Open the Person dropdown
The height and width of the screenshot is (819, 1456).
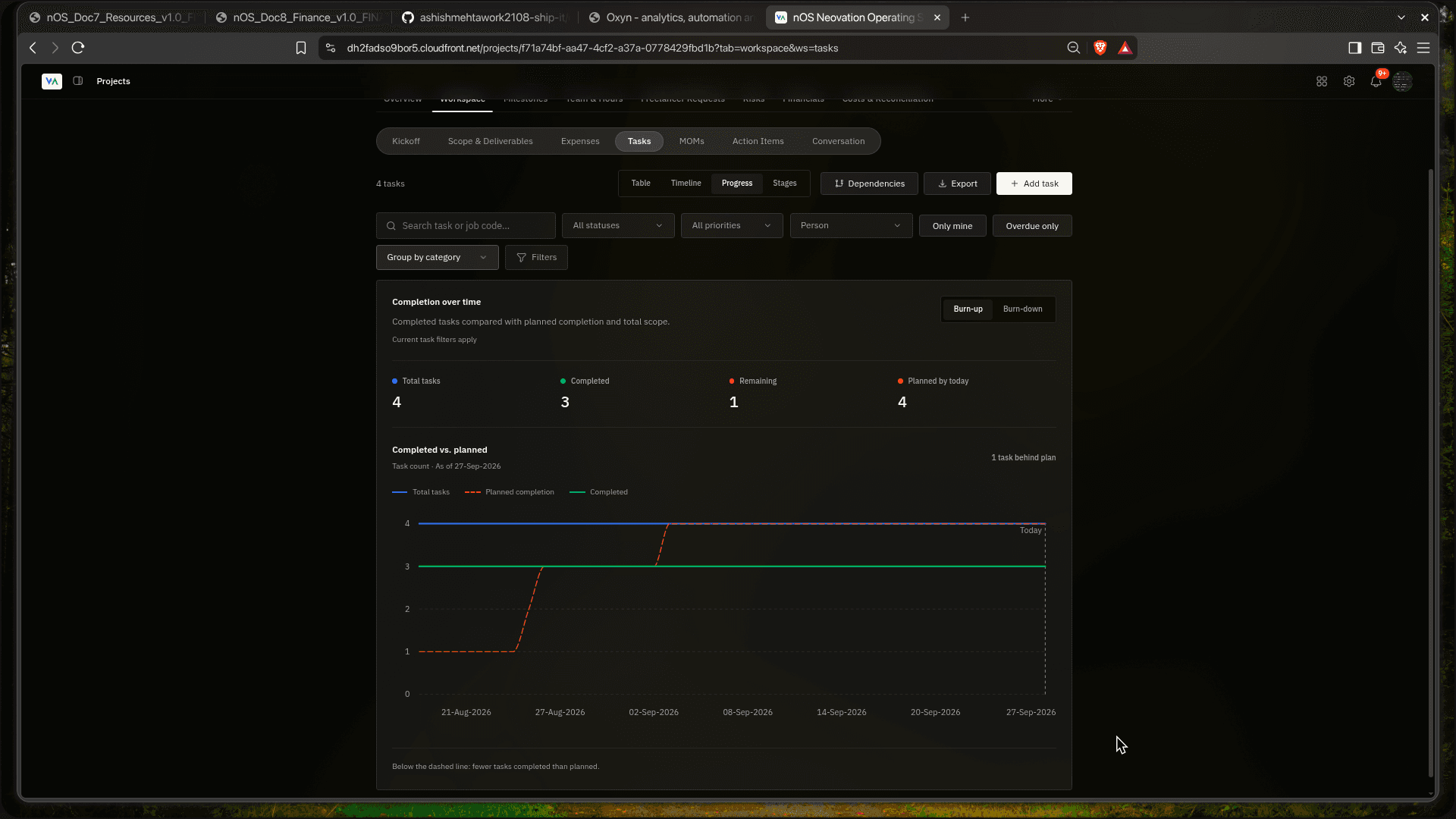(851, 226)
